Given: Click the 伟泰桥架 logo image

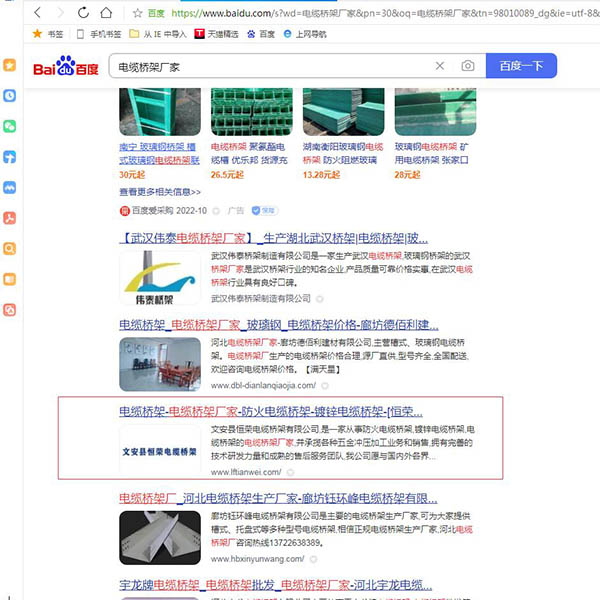Looking at the screenshot, I should [x=160, y=278].
